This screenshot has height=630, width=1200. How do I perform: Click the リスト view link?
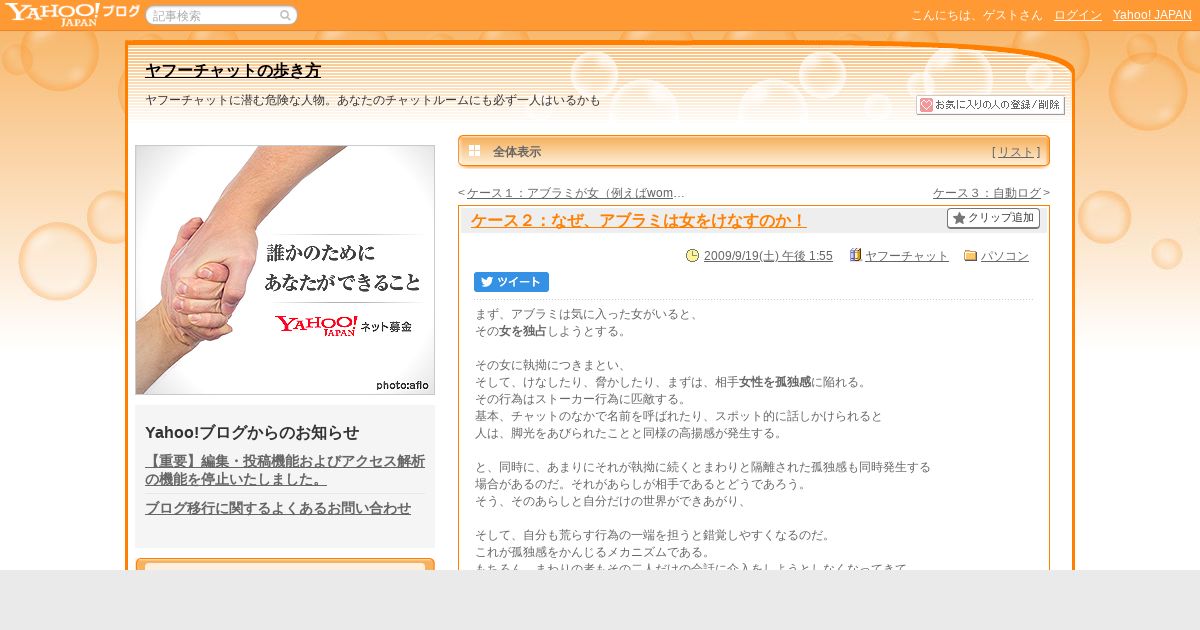[x=1016, y=152]
